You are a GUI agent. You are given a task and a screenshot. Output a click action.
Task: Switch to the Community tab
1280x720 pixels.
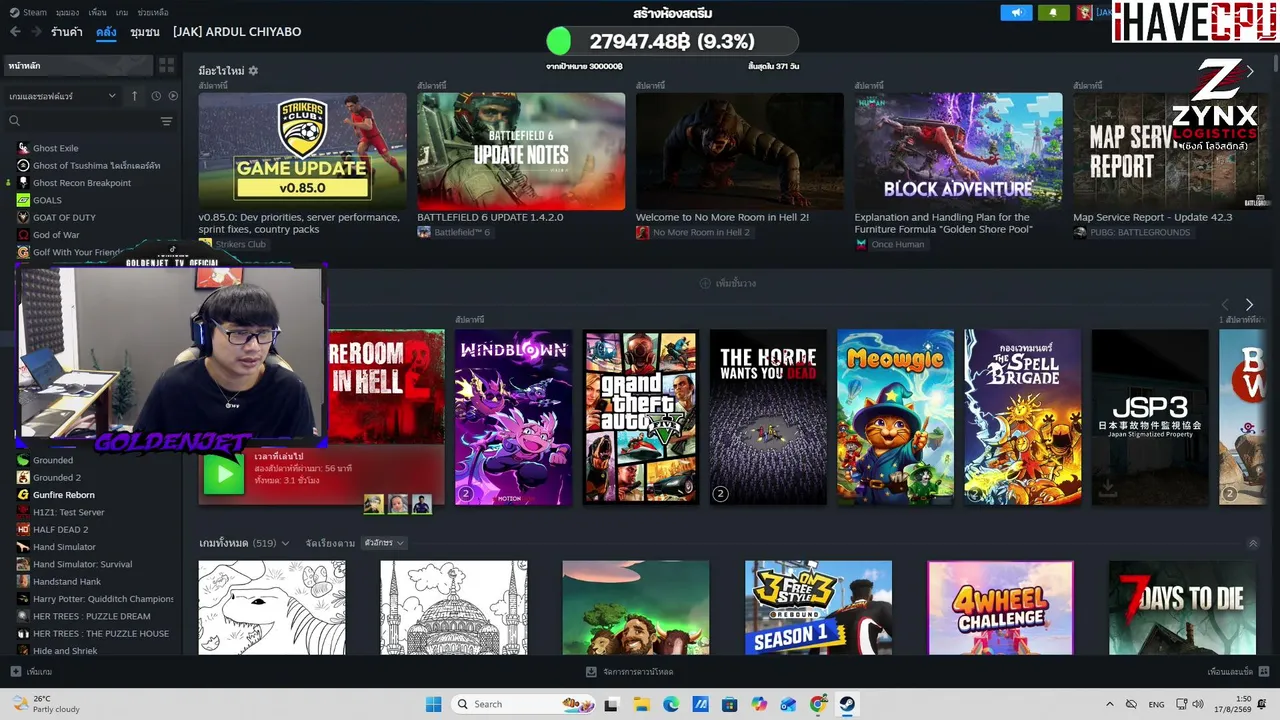tap(145, 32)
